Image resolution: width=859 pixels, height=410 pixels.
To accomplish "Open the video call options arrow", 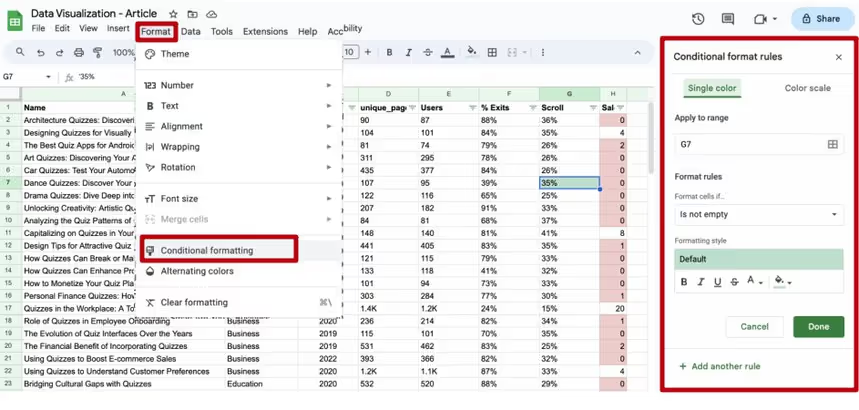I will pos(775,19).
